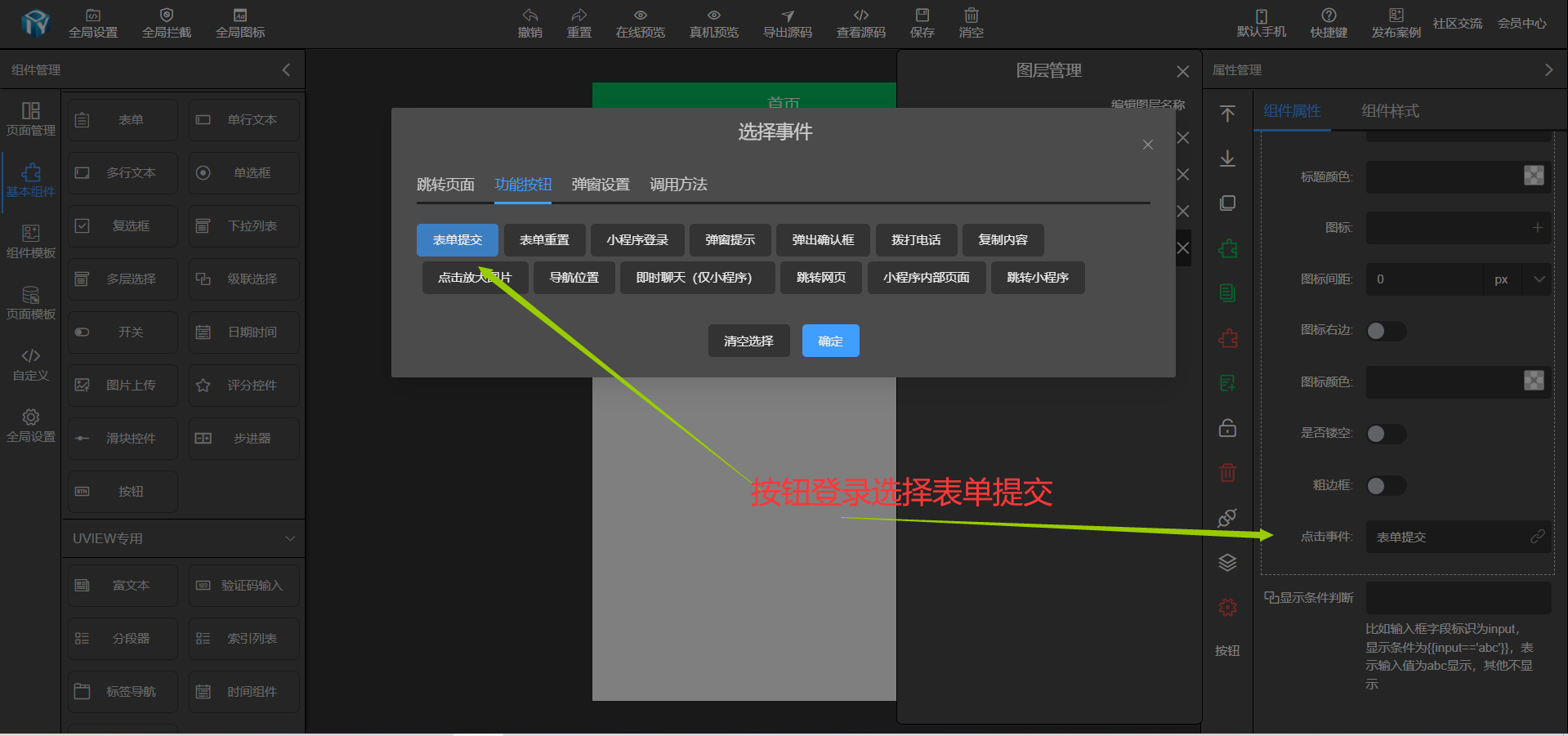This screenshot has height=736, width=1568.
Task: Click the red delete trash icon
Action: 1227,472
